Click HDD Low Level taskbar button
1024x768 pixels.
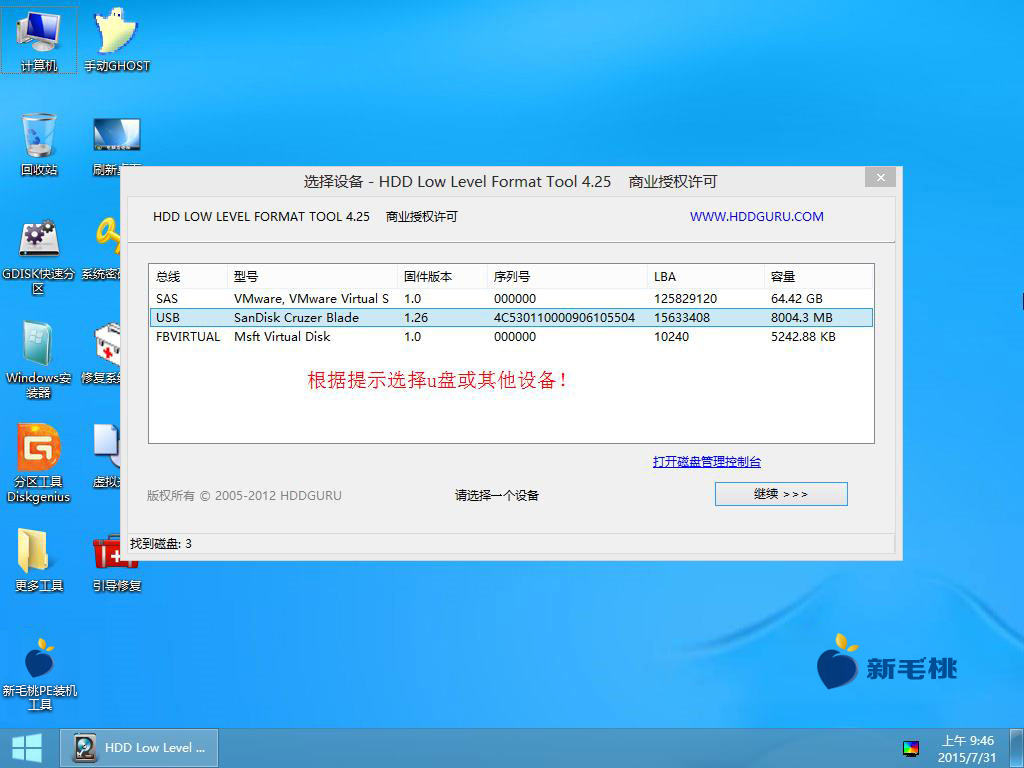click(x=139, y=748)
